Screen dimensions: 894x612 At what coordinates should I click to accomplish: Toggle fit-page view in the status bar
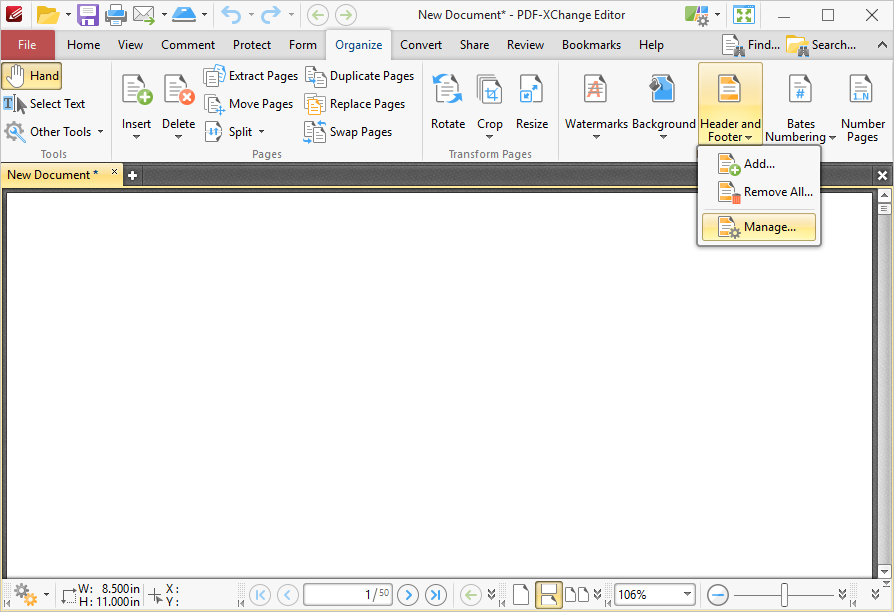(549, 594)
